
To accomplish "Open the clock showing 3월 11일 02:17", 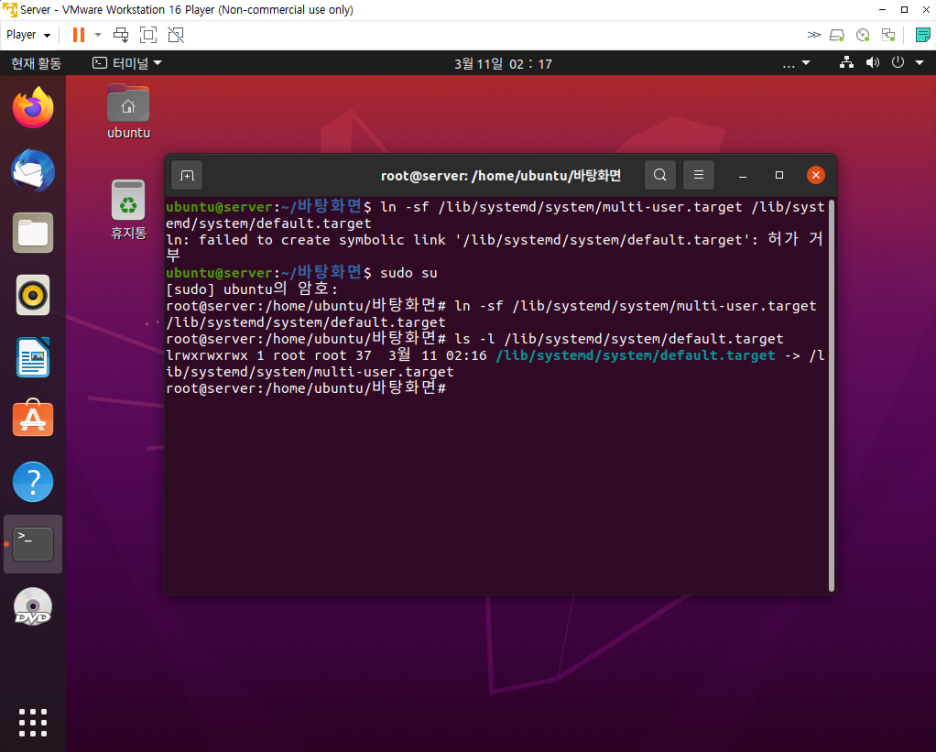I will (503, 64).
